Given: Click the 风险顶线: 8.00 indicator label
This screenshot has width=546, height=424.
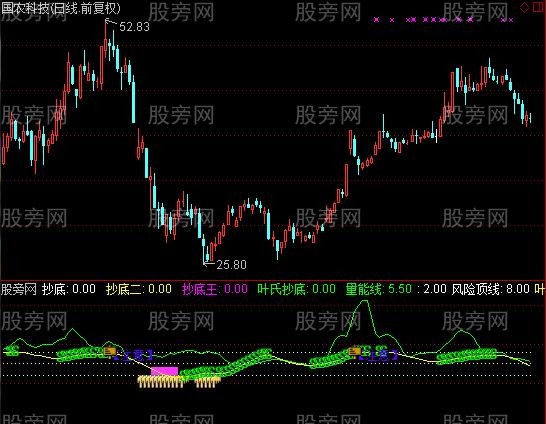Looking at the screenshot, I should (491, 289).
